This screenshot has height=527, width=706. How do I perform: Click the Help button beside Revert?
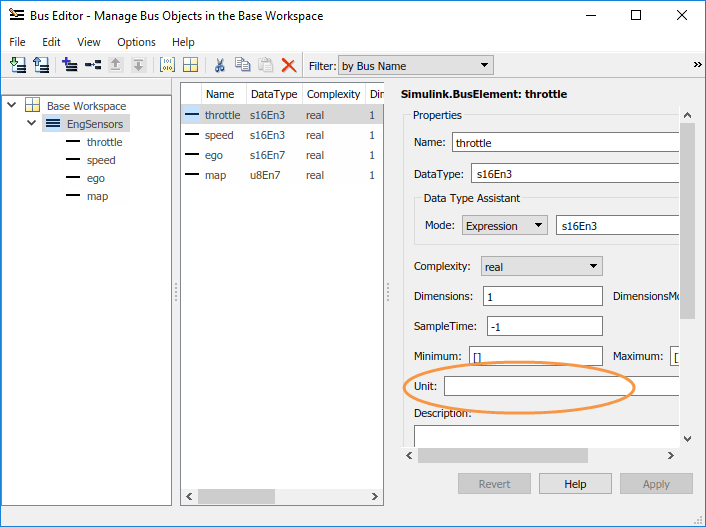coord(575,484)
